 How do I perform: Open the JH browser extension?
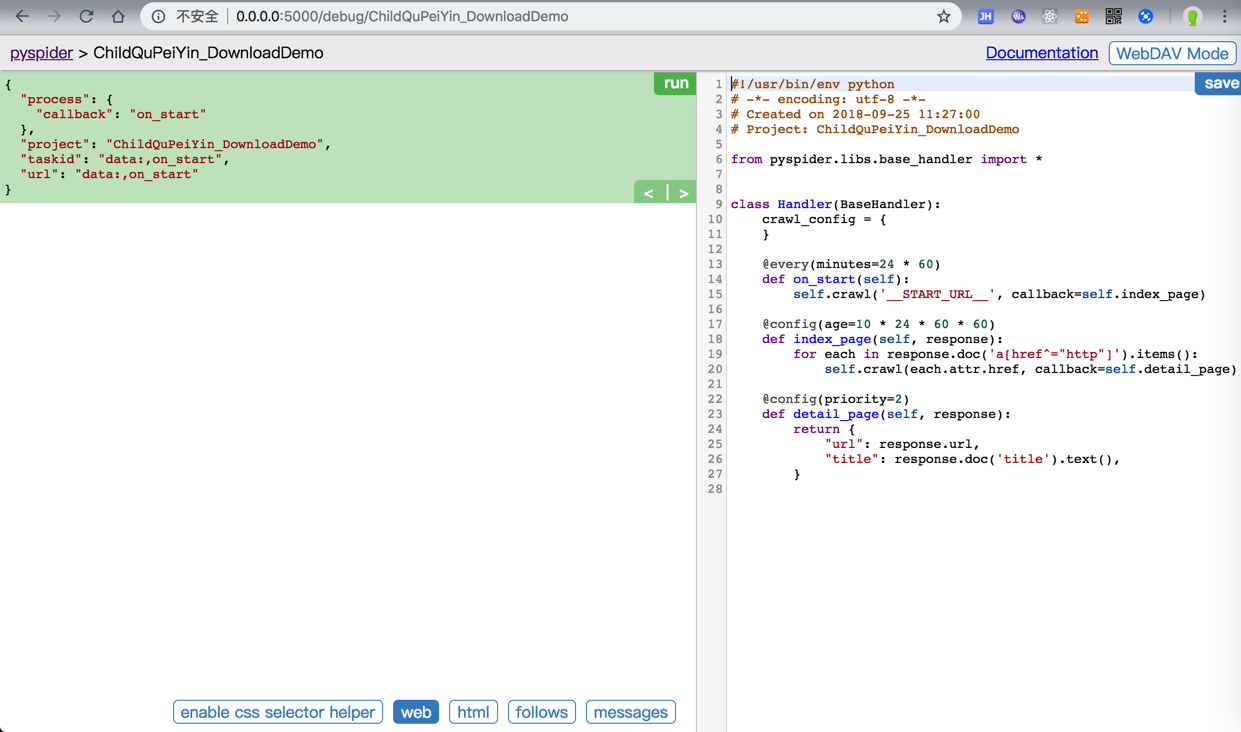[985, 16]
